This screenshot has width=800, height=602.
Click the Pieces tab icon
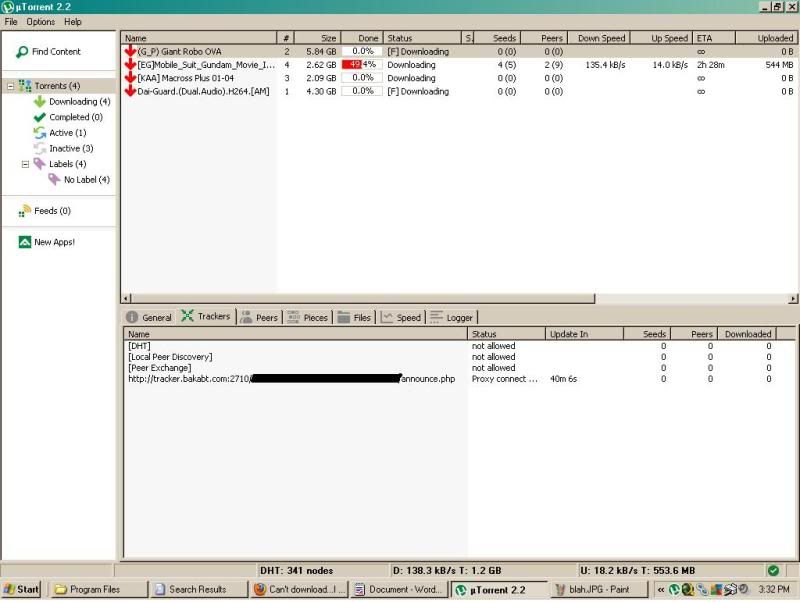click(293, 317)
